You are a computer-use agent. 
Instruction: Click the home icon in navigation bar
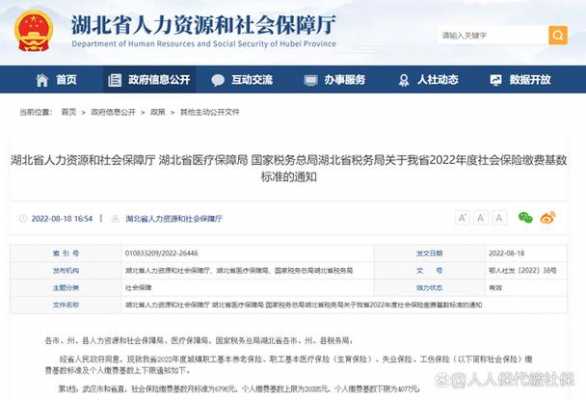pyautogui.click(x=42, y=80)
